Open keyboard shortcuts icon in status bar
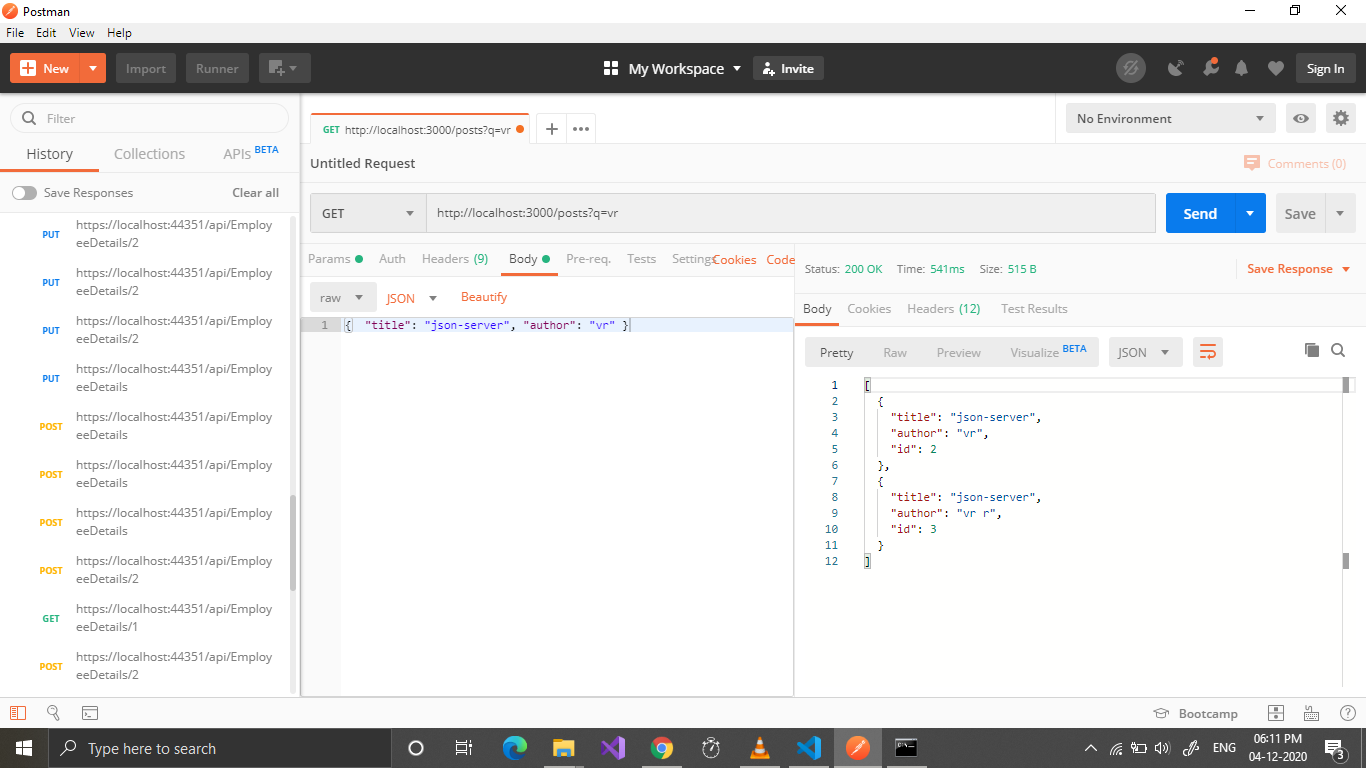Viewport: 1366px width, 768px height. point(1311,713)
